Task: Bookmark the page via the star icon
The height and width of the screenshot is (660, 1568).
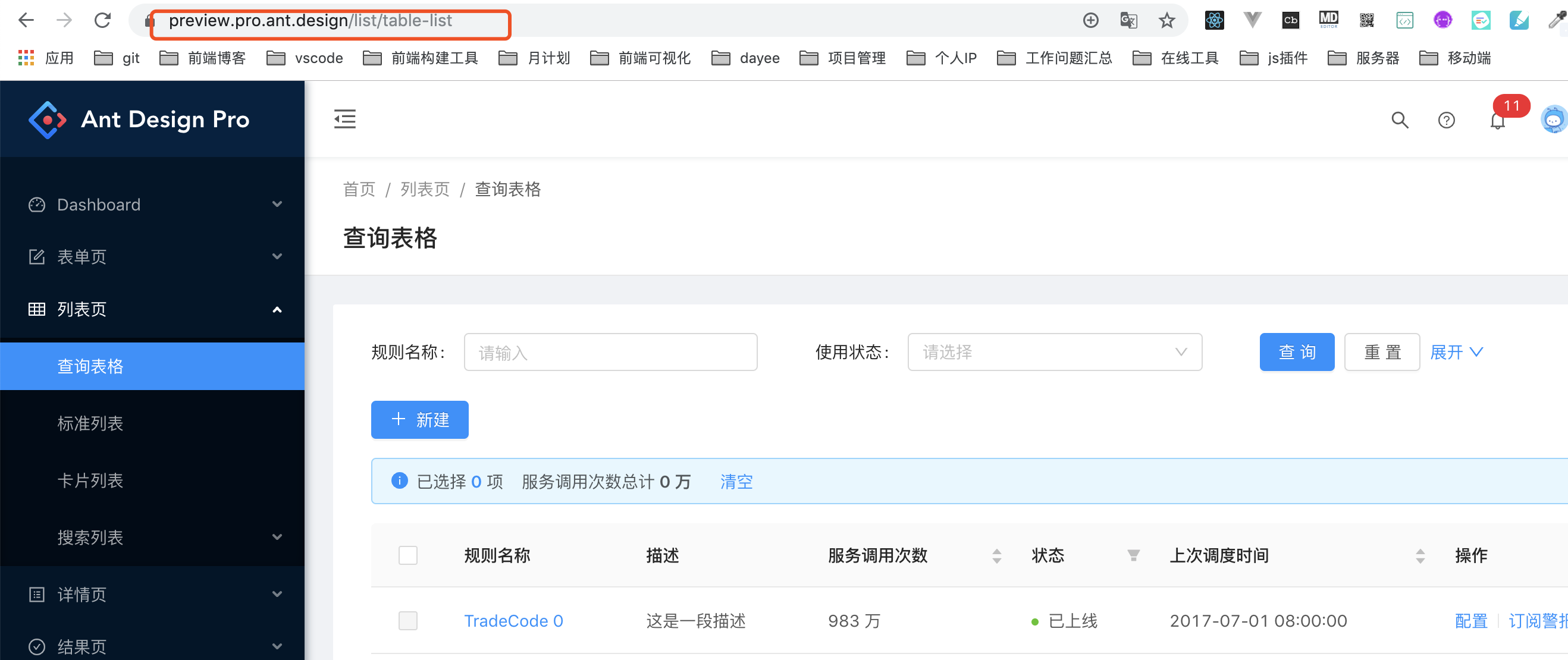Action: coord(1167,20)
